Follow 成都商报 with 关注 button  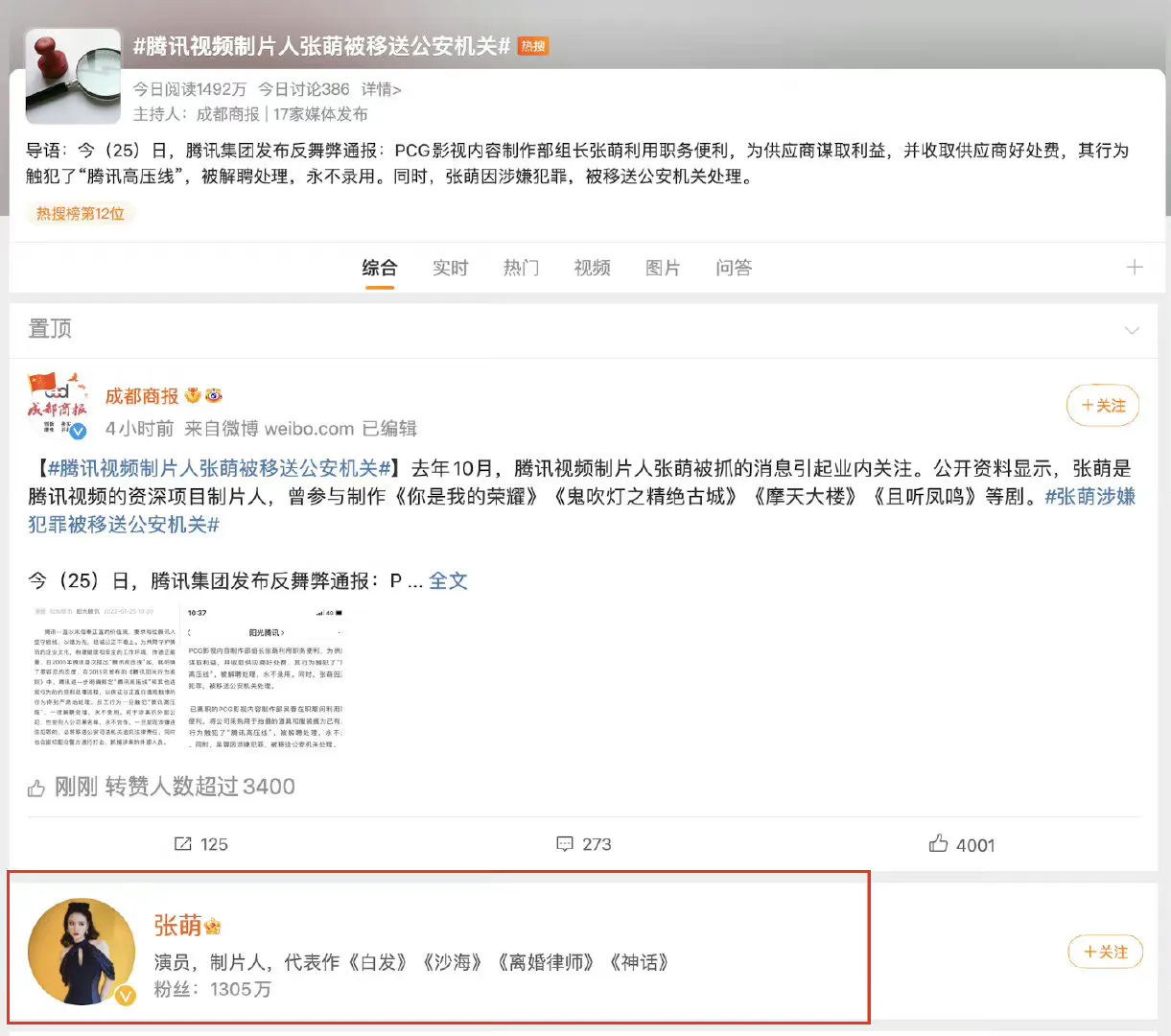[1102, 406]
